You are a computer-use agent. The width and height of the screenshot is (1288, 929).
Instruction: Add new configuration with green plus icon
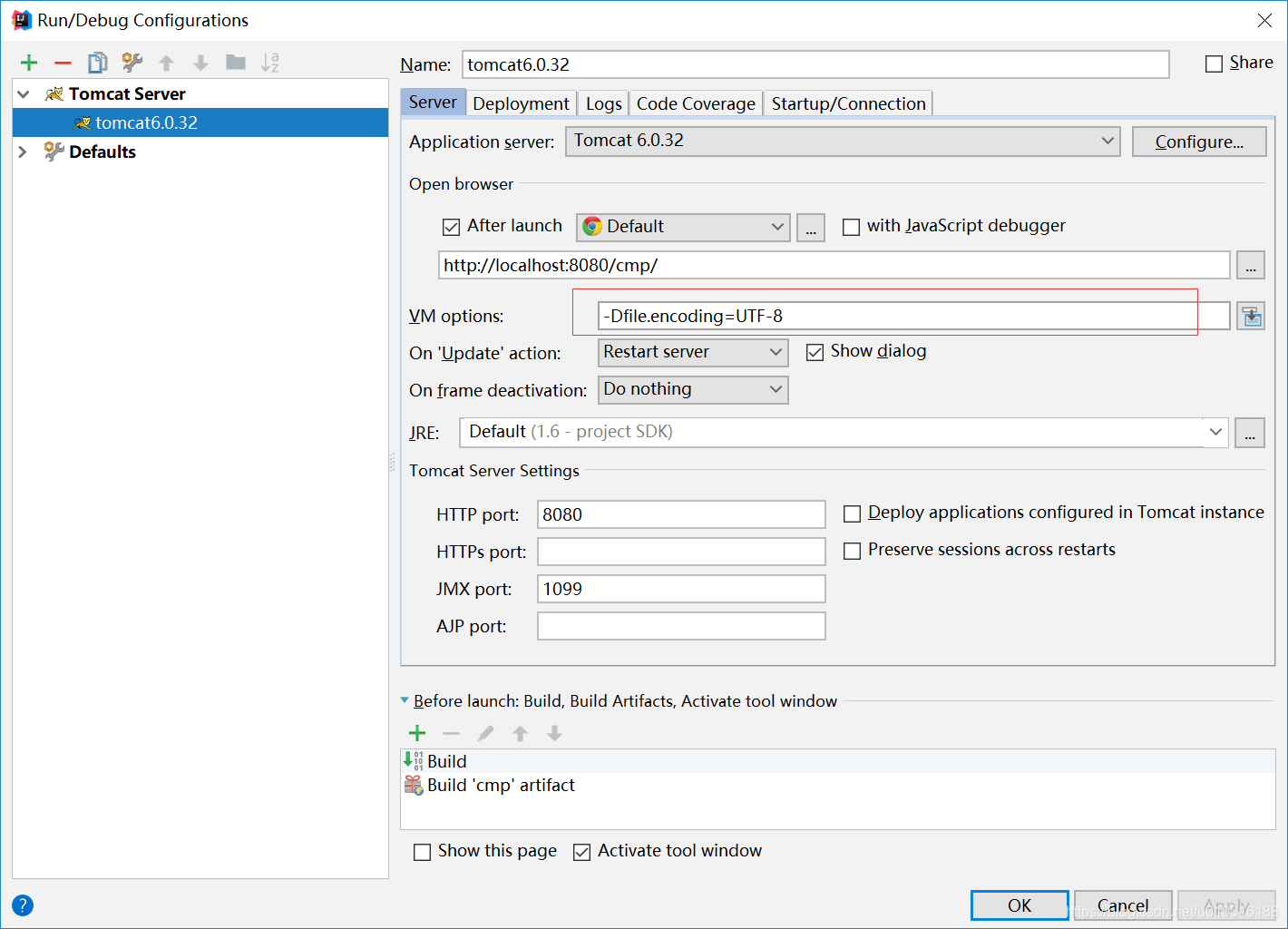[29, 63]
